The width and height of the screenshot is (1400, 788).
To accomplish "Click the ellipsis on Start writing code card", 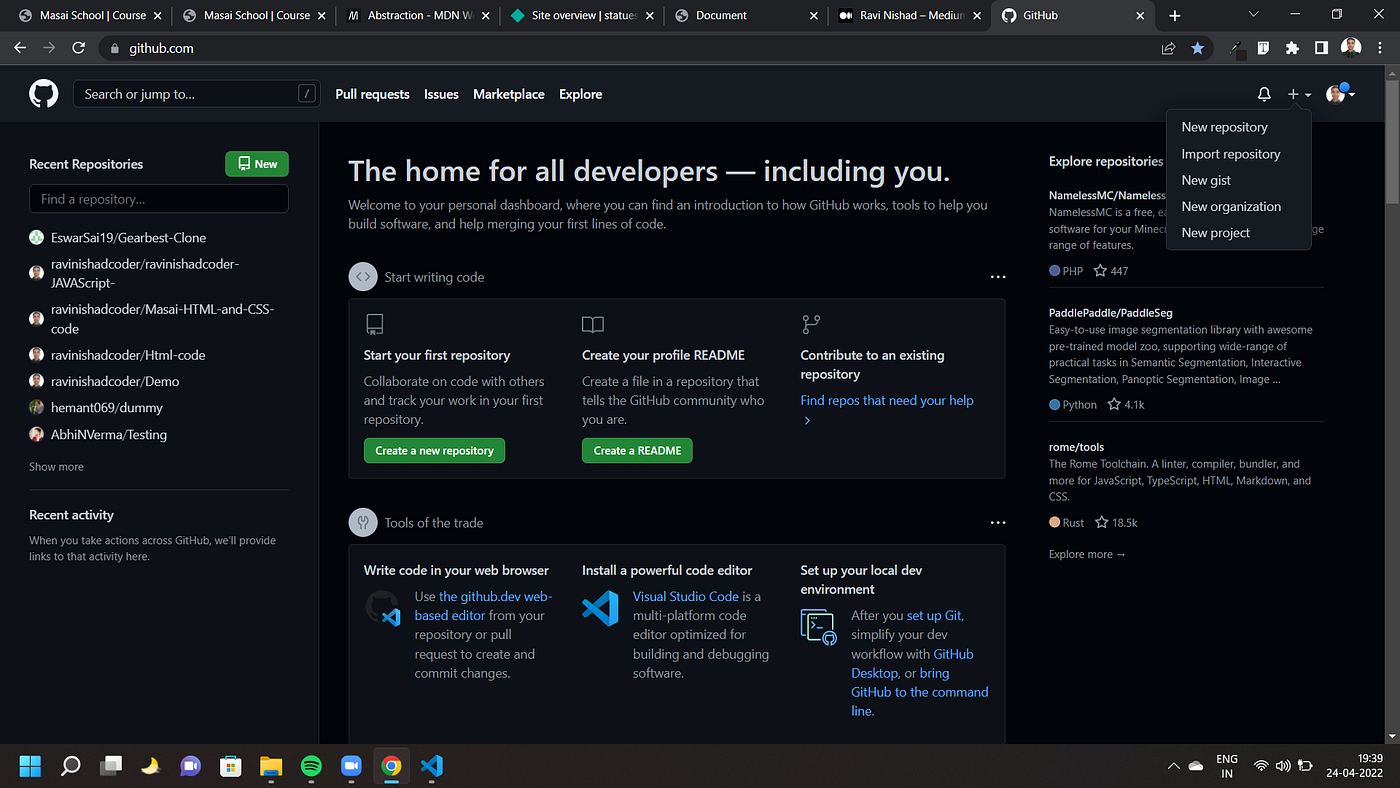I will (x=997, y=276).
